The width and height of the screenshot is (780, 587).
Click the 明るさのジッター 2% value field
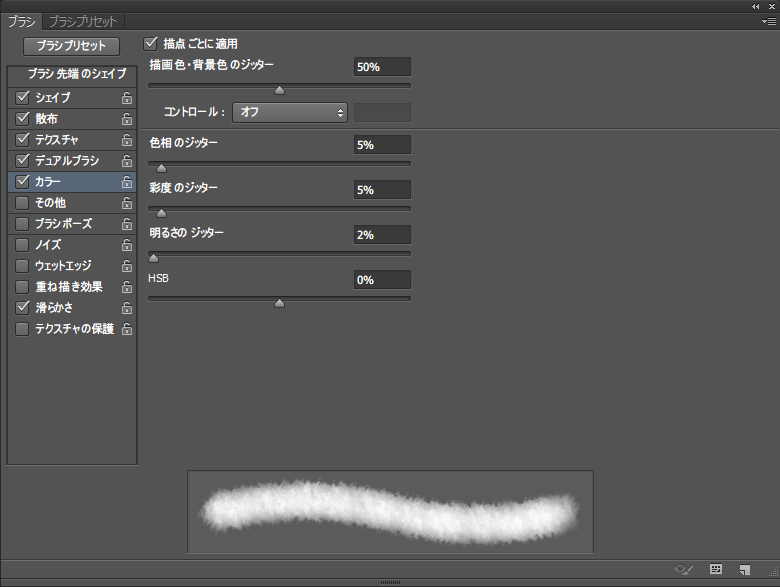pos(382,235)
